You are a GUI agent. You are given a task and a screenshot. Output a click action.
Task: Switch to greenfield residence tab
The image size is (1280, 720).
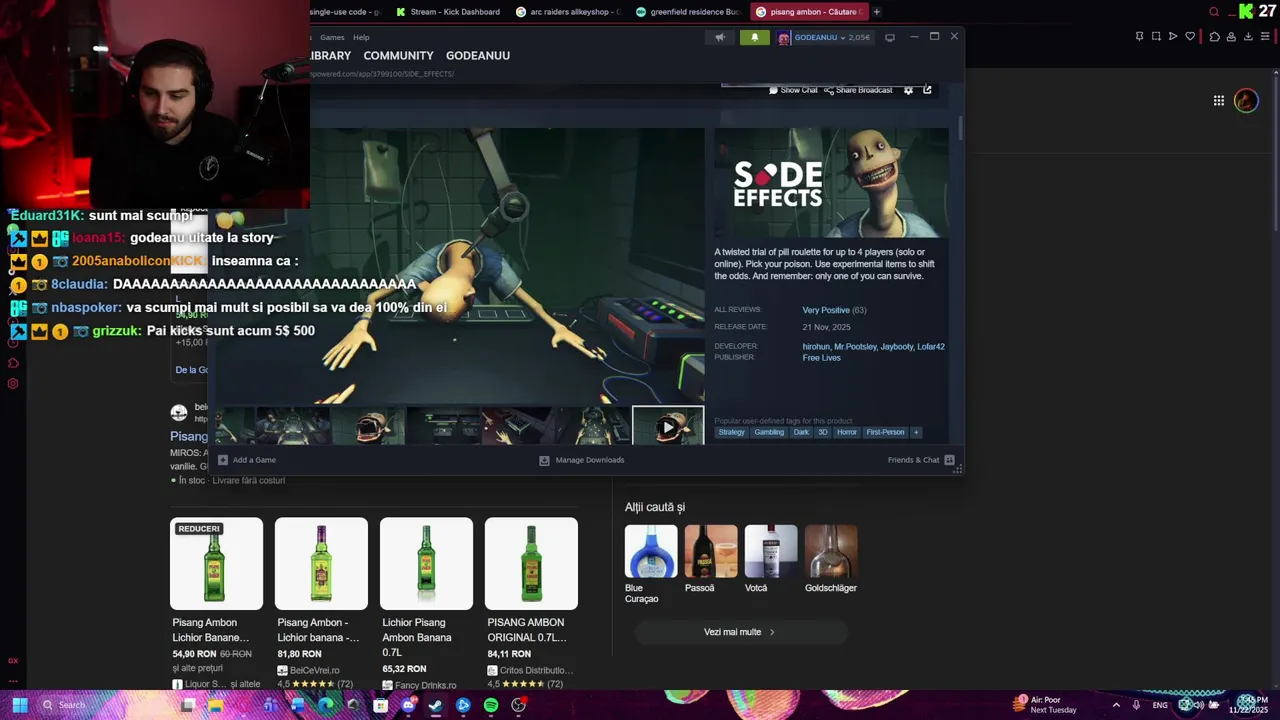click(688, 12)
